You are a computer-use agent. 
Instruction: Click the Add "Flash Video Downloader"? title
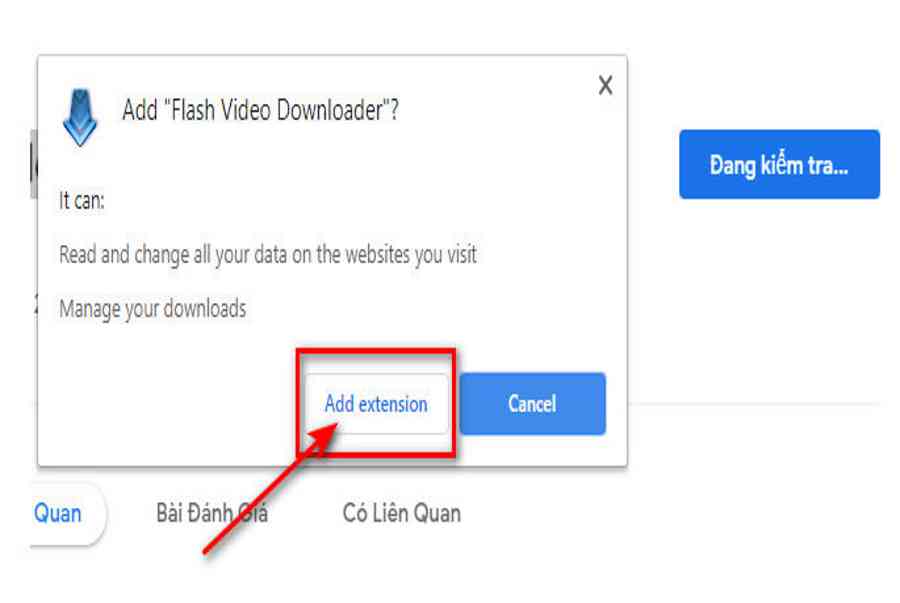[x=260, y=110]
